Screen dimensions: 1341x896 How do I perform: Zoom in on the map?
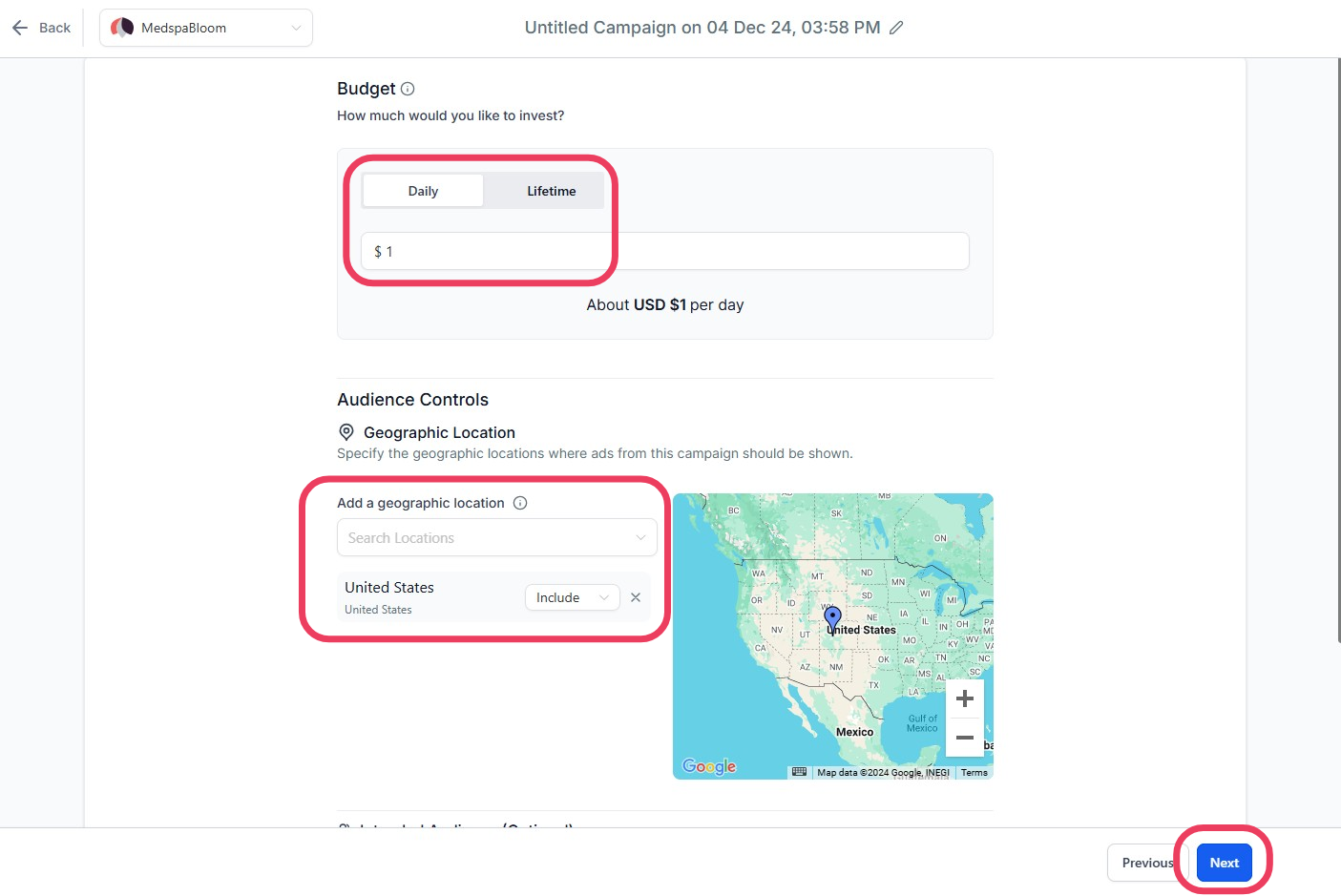tap(965, 698)
